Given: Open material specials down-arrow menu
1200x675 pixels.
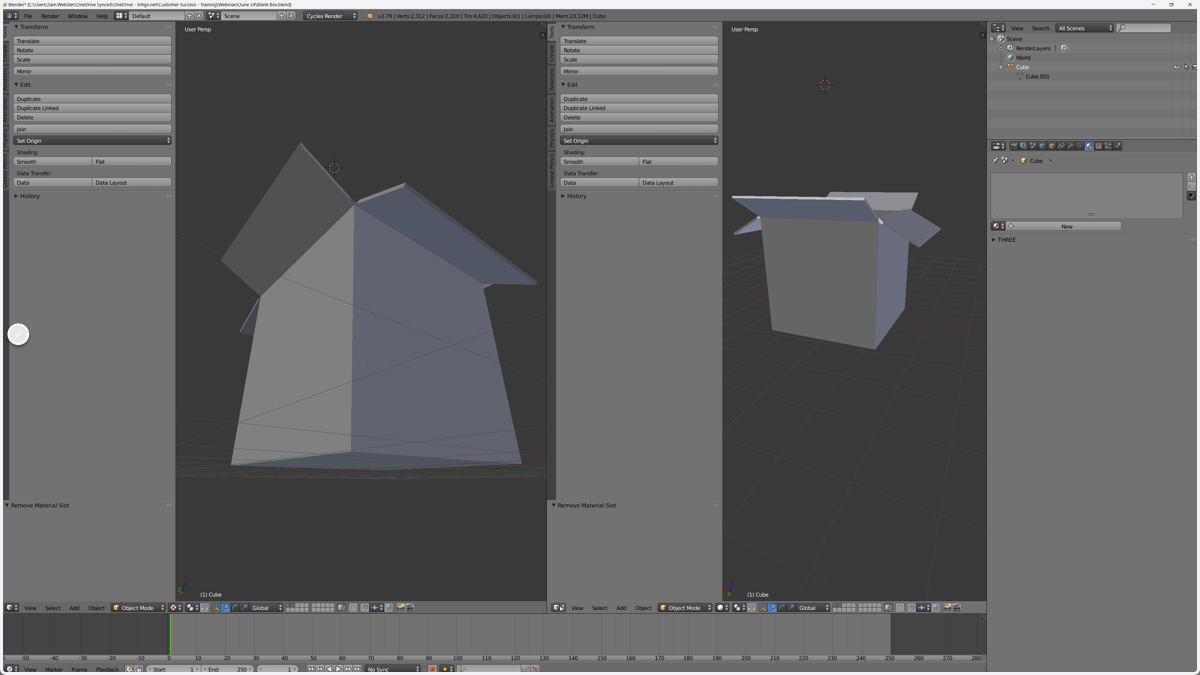Looking at the screenshot, I should point(1191,196).
